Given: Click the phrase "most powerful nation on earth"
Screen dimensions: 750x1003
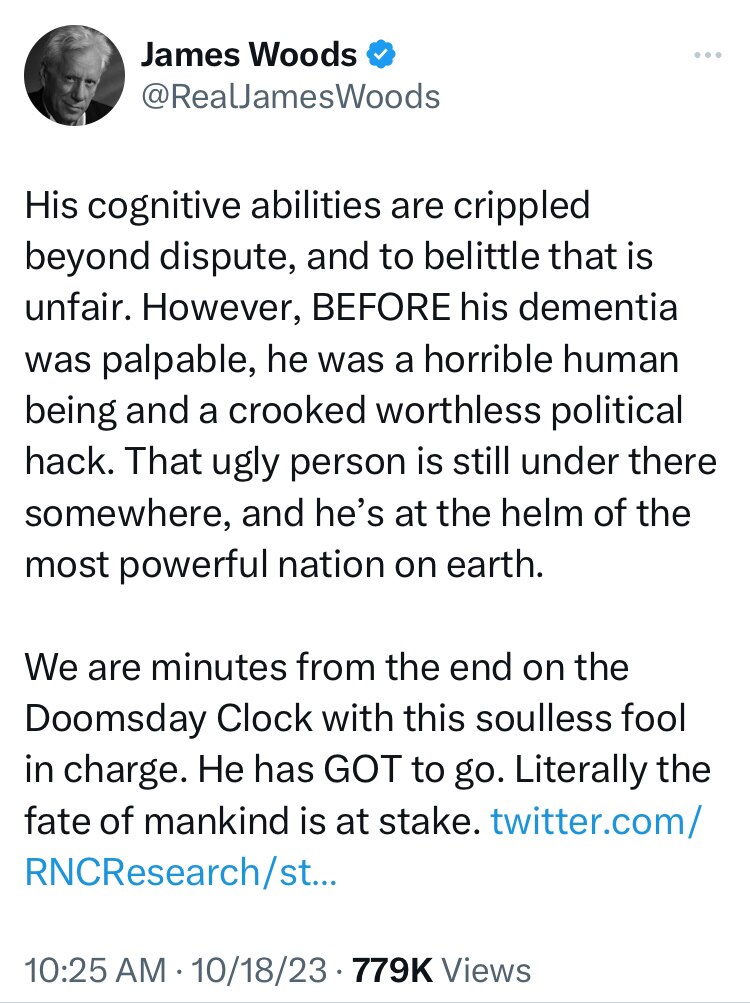Looking at the screenshot, I should click(x=283, y=563).
